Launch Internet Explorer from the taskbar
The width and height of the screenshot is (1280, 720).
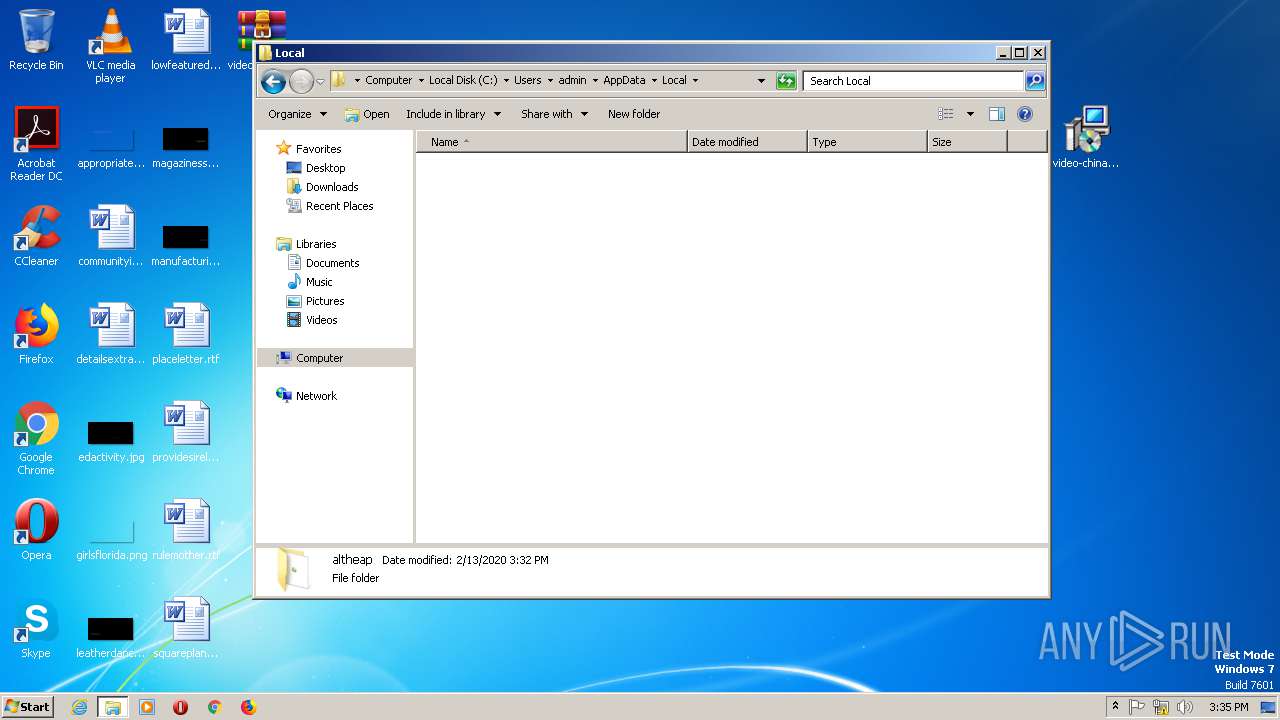pyautogui.click(x=80, y=707)
